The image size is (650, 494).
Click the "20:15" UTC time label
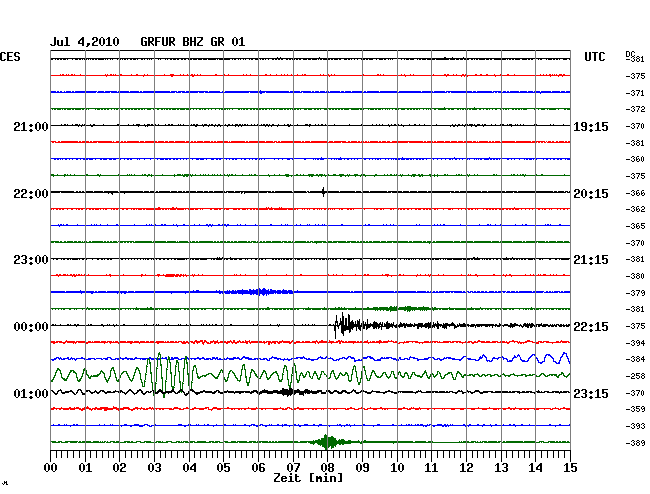pos(591,194)
